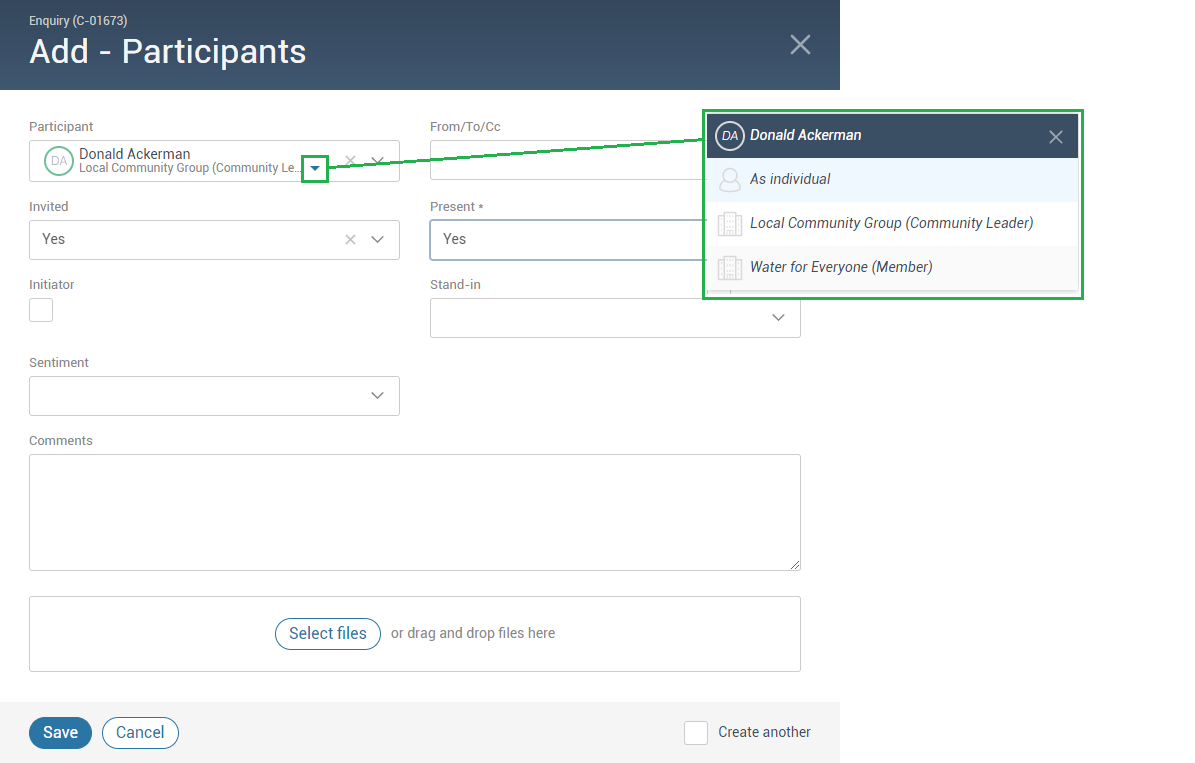Click the DA avatar in Participant field
Image resolution: width=1195 pixels, height=763 pixels.
(59, 161)
